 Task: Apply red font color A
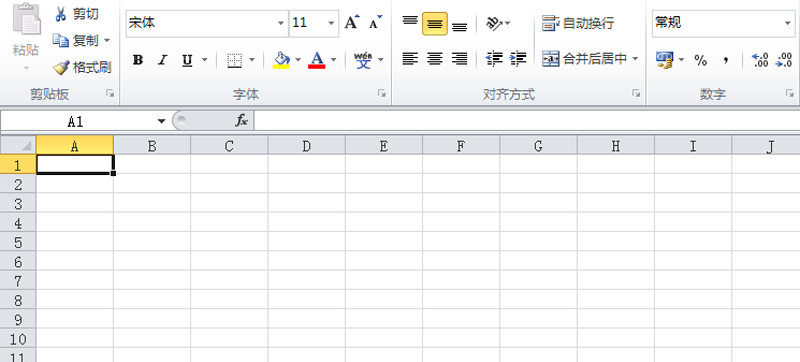point(317,60)
